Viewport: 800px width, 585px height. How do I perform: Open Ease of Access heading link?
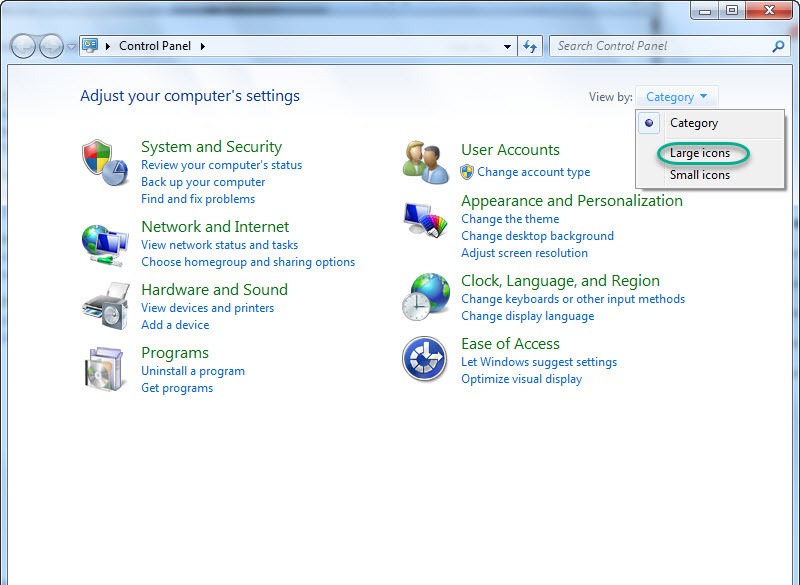[x=510, y=344]
